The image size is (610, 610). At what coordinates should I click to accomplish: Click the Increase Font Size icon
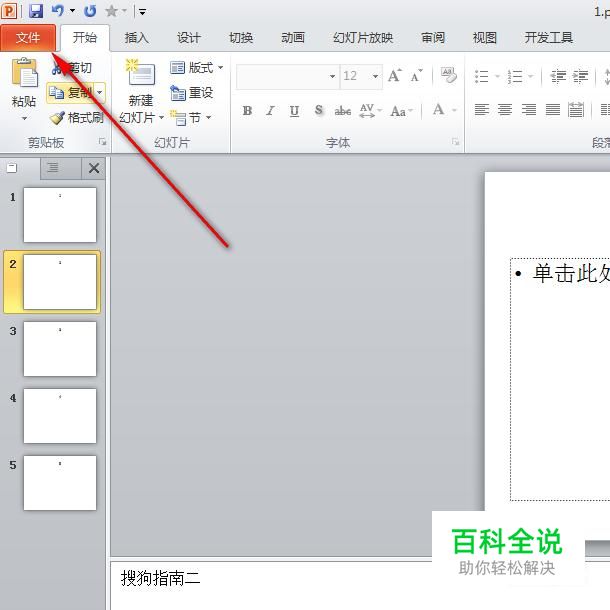click(394, 75)
